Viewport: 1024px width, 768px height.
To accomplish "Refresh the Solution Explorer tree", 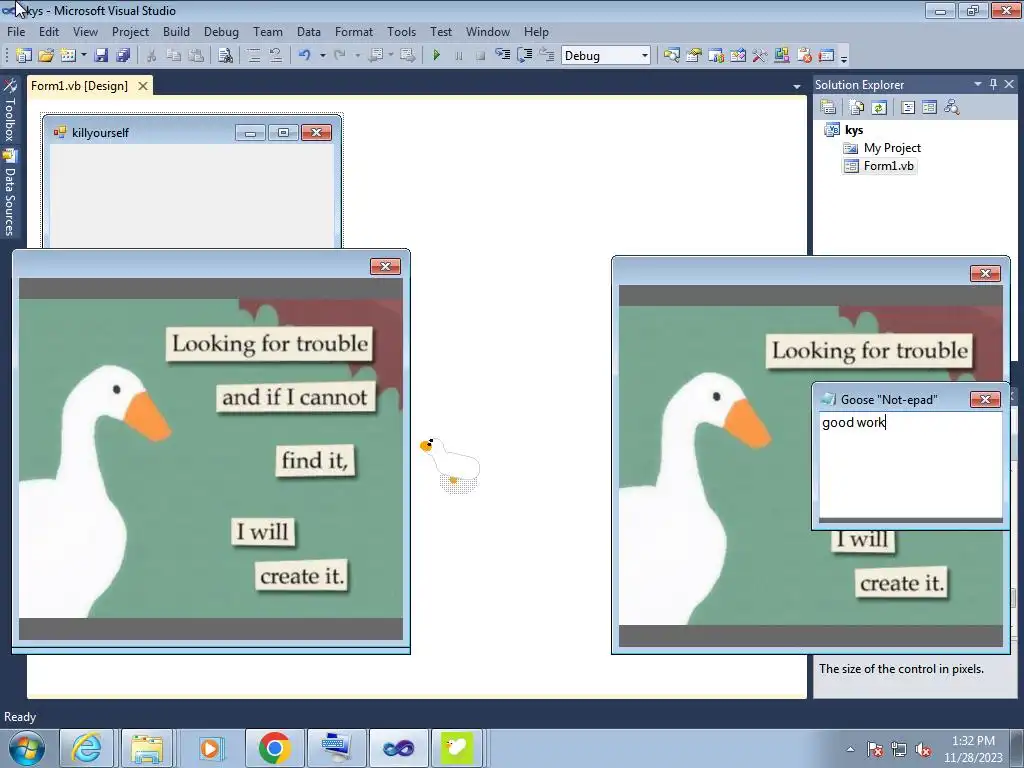I will [879, 107].
